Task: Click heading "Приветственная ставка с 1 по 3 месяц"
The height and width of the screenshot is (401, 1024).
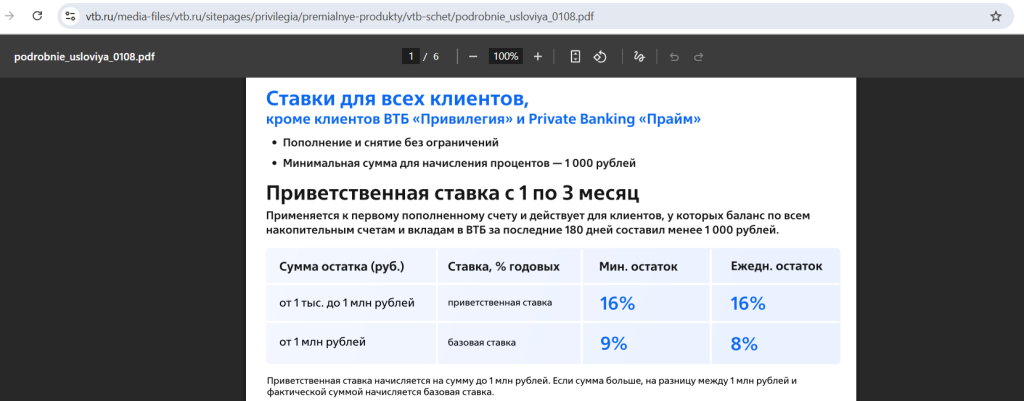Action: [x=452, y=193]
